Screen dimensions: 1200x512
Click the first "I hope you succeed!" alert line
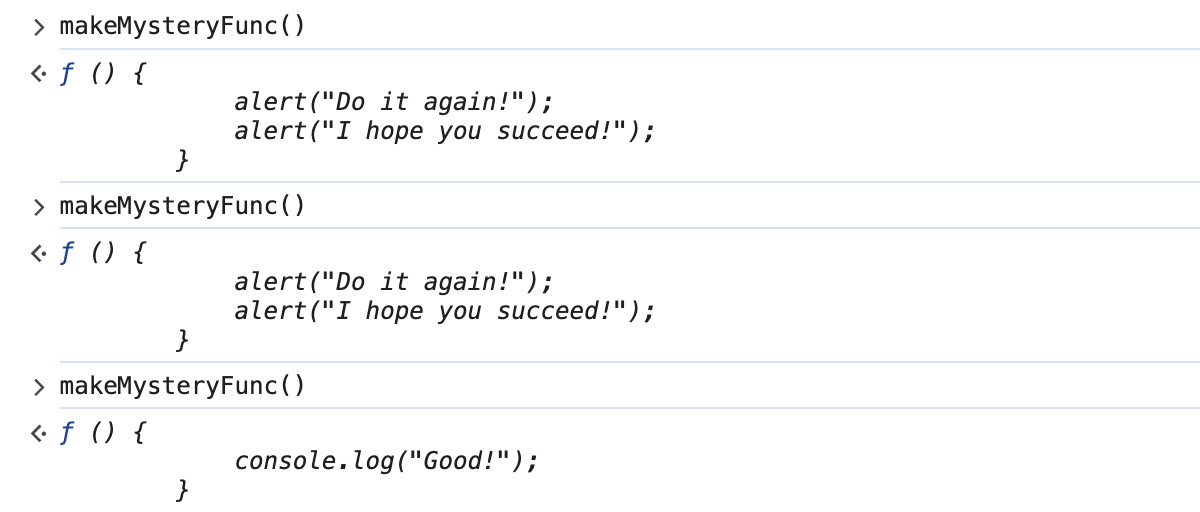445,131
